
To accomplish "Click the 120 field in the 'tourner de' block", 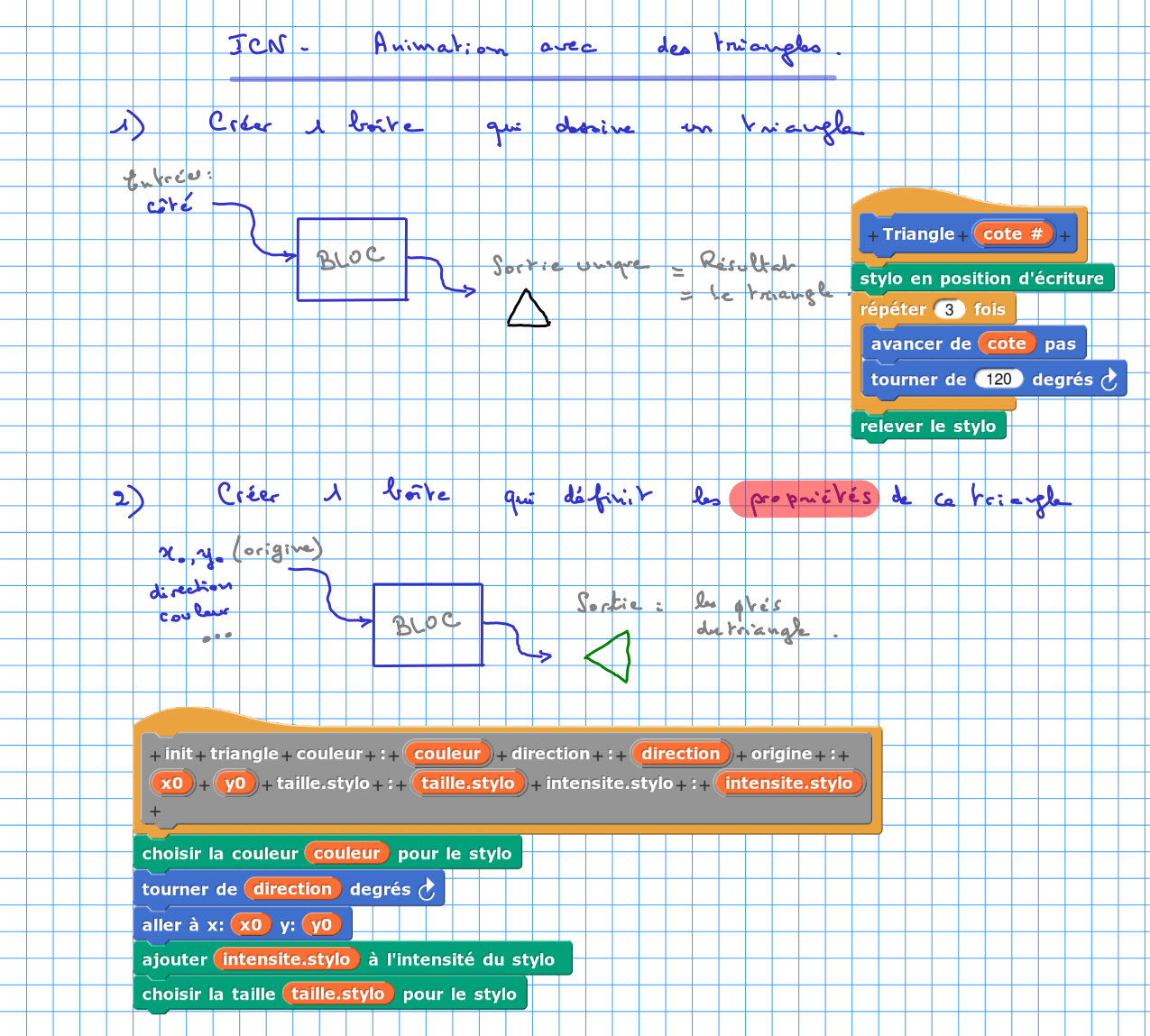I will point(998,380).
